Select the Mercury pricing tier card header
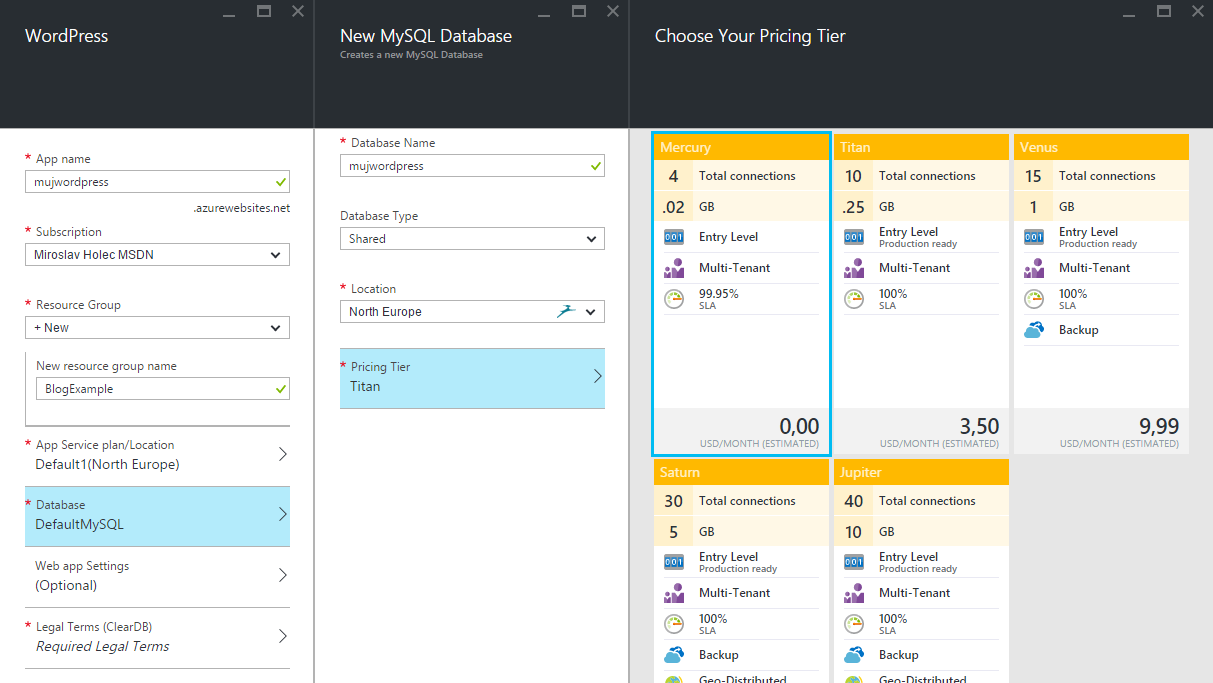 coord(741,147)
